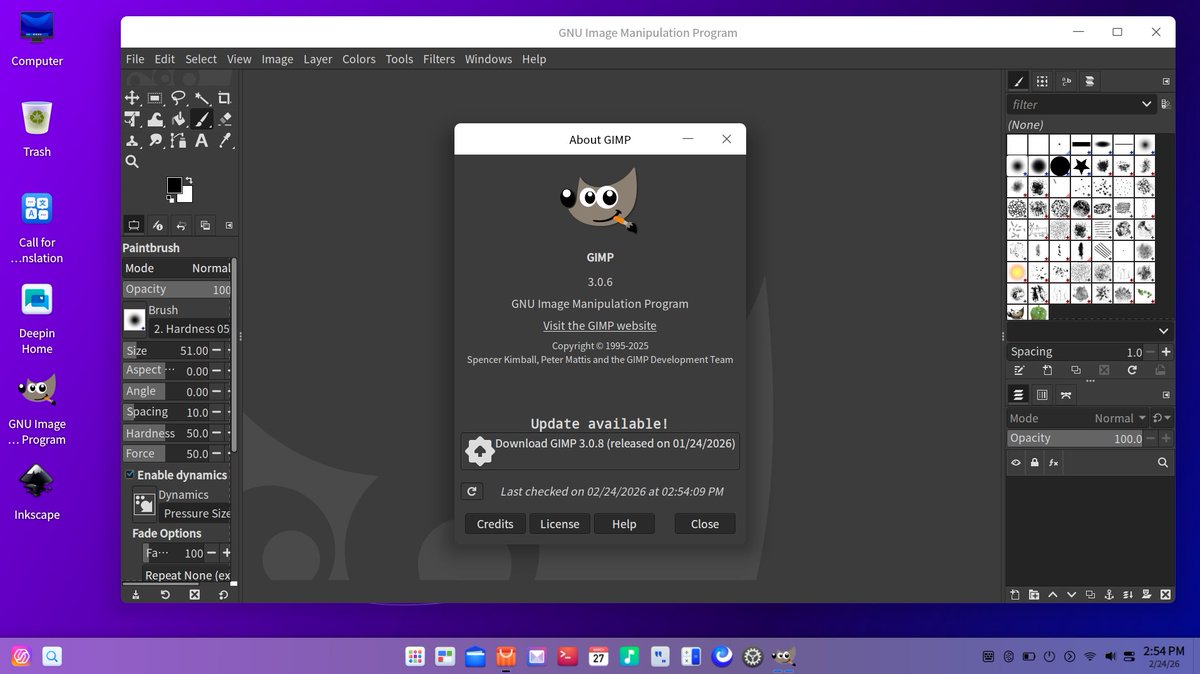This screenshot has width=1200, height=674.
Task: Open the Windows menu
Action: coord(488,59)
